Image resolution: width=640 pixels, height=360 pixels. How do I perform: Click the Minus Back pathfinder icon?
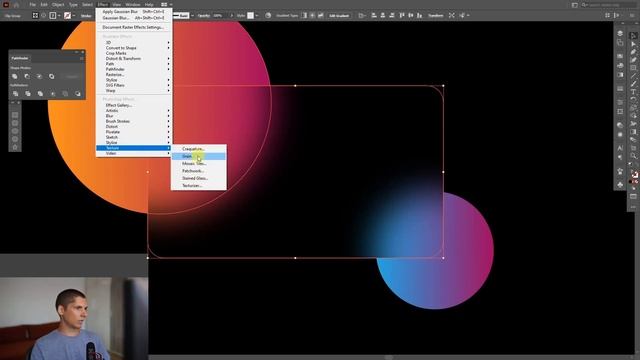tap(78, 94)
